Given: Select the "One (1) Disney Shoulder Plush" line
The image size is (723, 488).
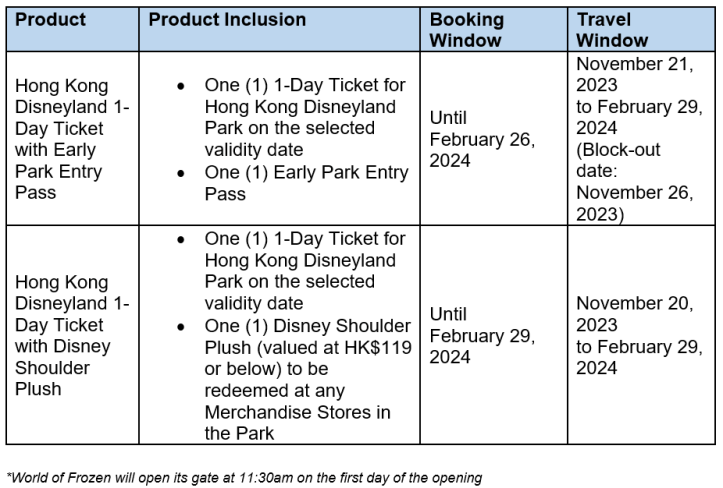Looking at the screenshot, I should click(x=308, y=326).
